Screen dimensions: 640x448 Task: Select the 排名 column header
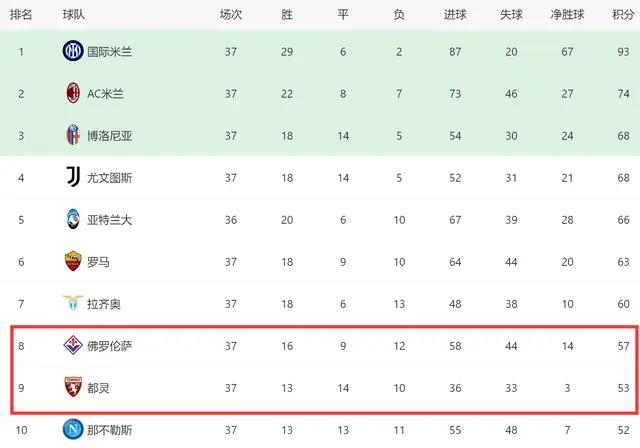coord(21,15)
